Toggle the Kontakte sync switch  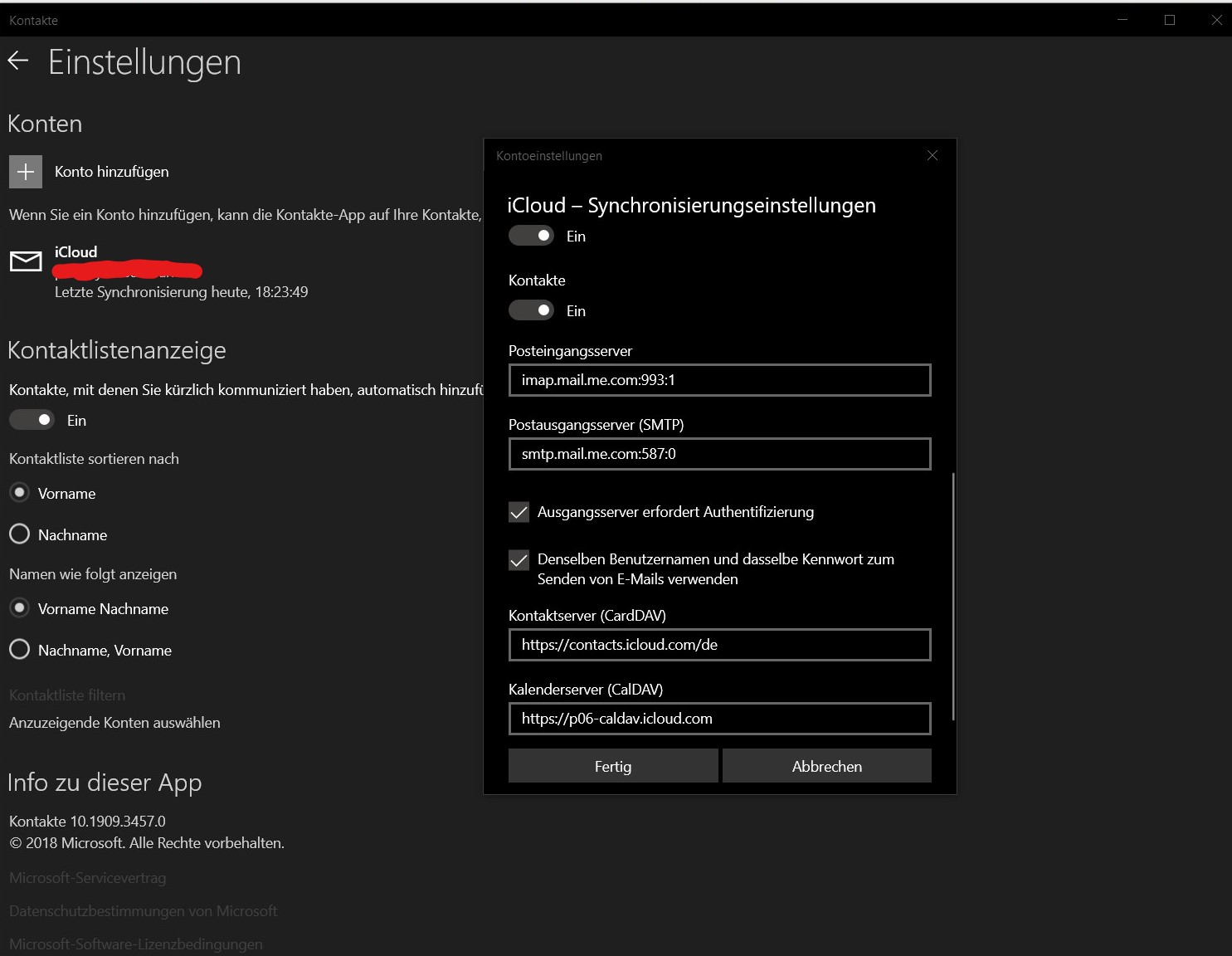[x=531, y=310]
